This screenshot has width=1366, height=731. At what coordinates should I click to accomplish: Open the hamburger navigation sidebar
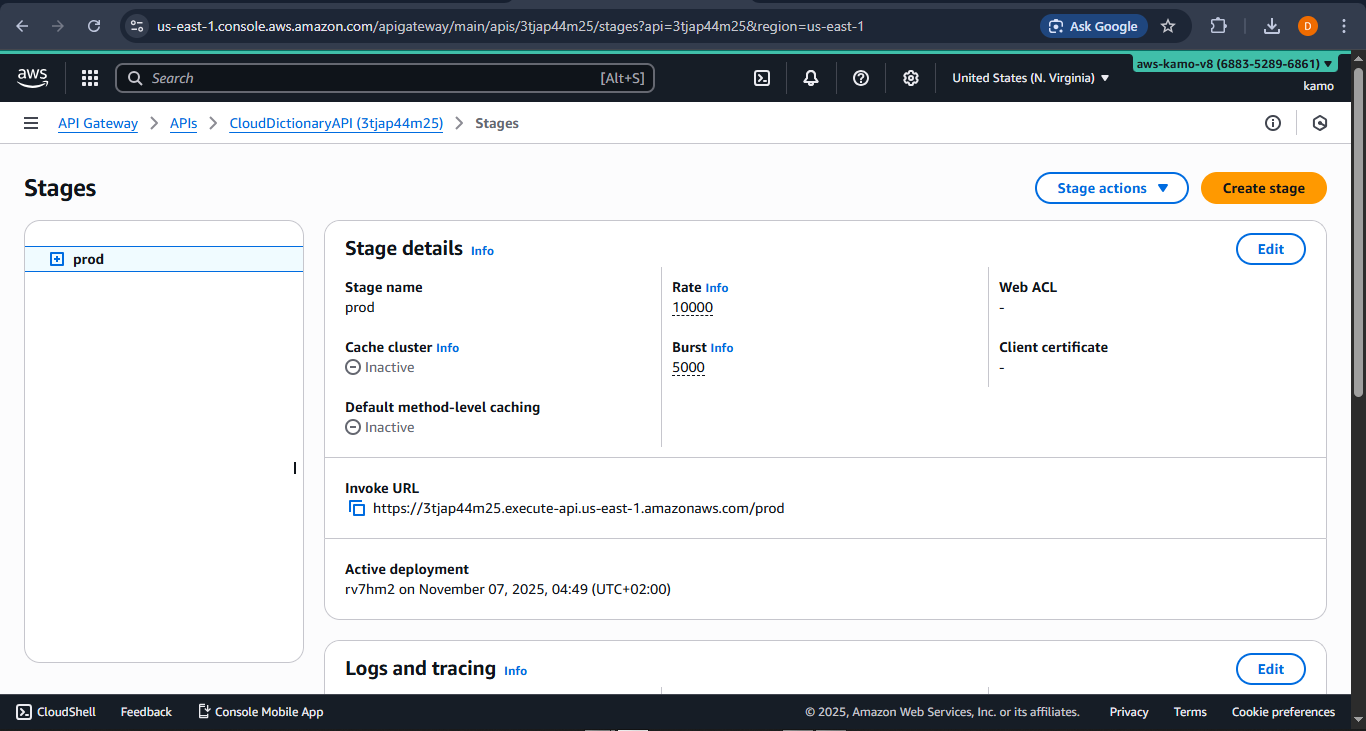pyautogui.click(x=30, y=122)
